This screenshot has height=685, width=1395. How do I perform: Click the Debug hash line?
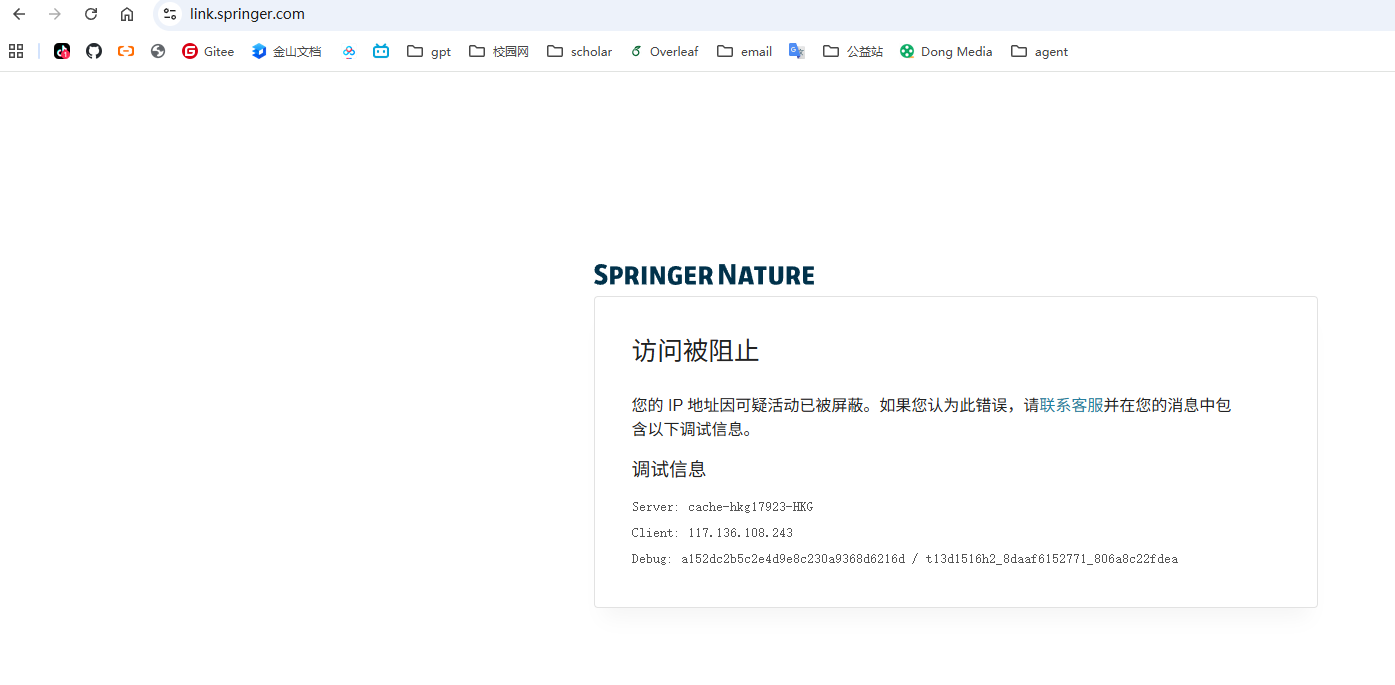(905, 559)
